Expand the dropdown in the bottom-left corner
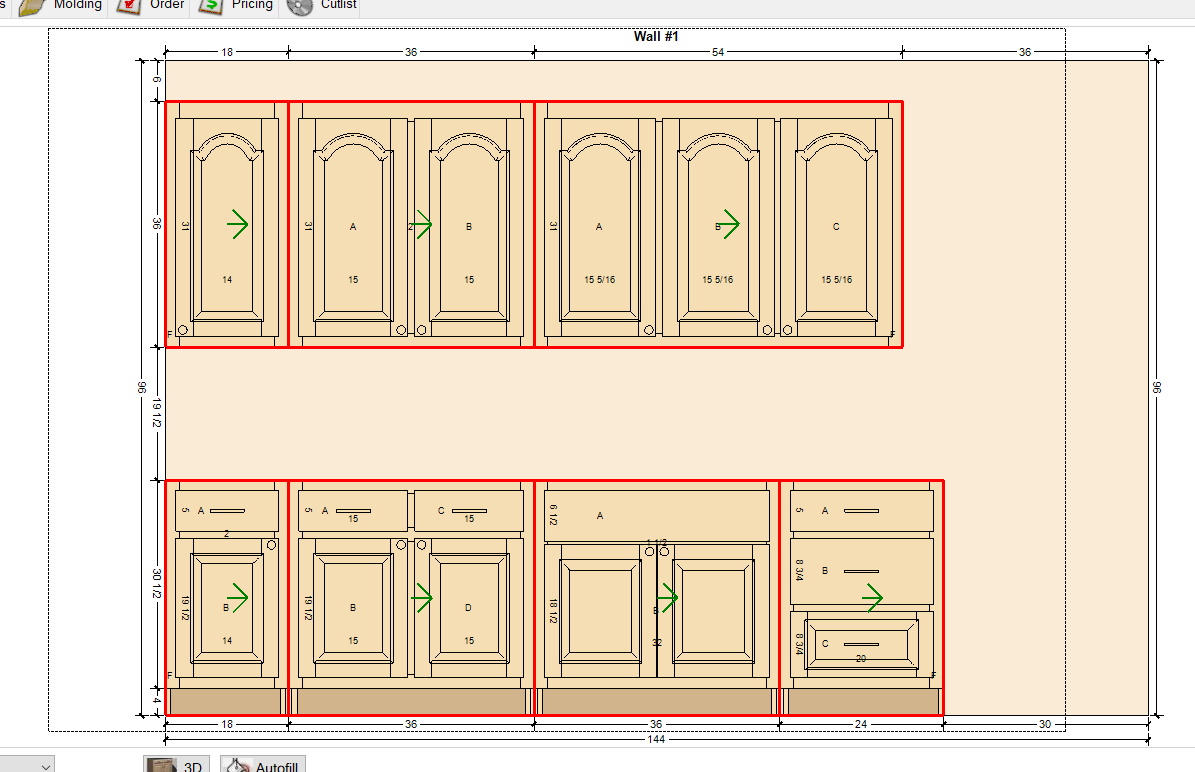The width and height of the screenshot is (1195, 772). pos(45,765)
